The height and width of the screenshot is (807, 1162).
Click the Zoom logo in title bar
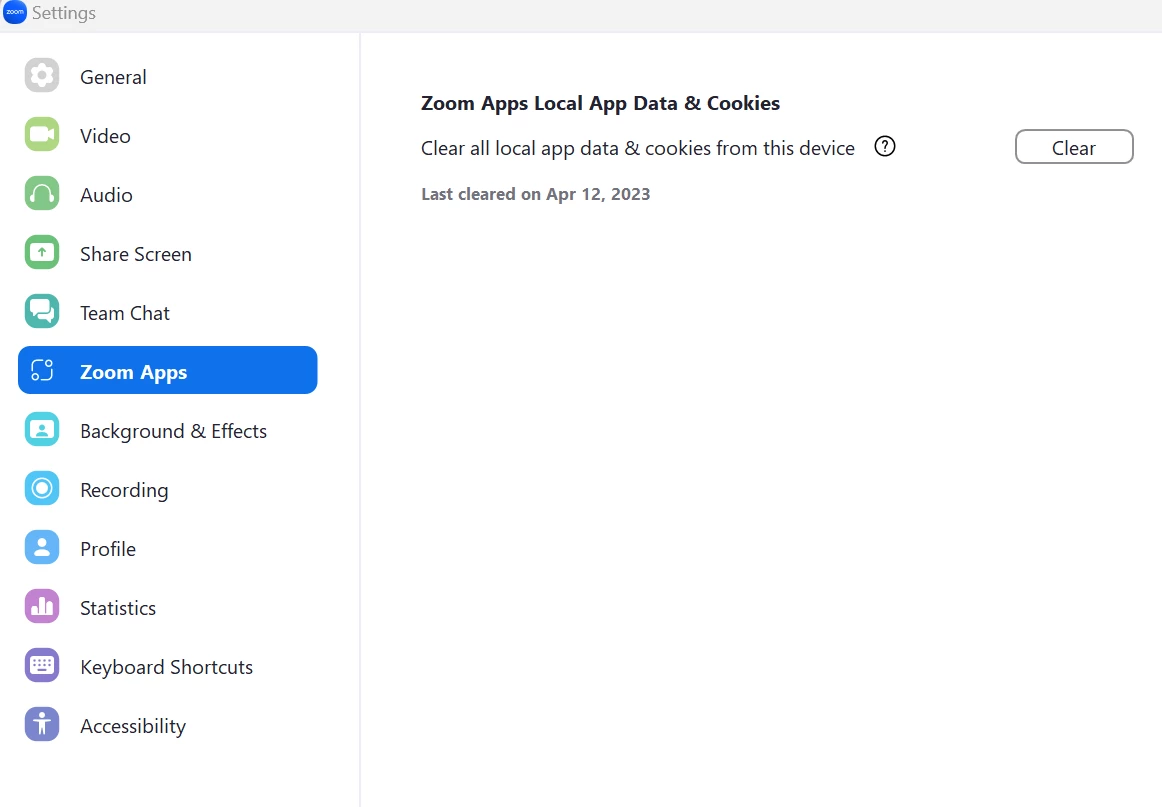(15, 13)
